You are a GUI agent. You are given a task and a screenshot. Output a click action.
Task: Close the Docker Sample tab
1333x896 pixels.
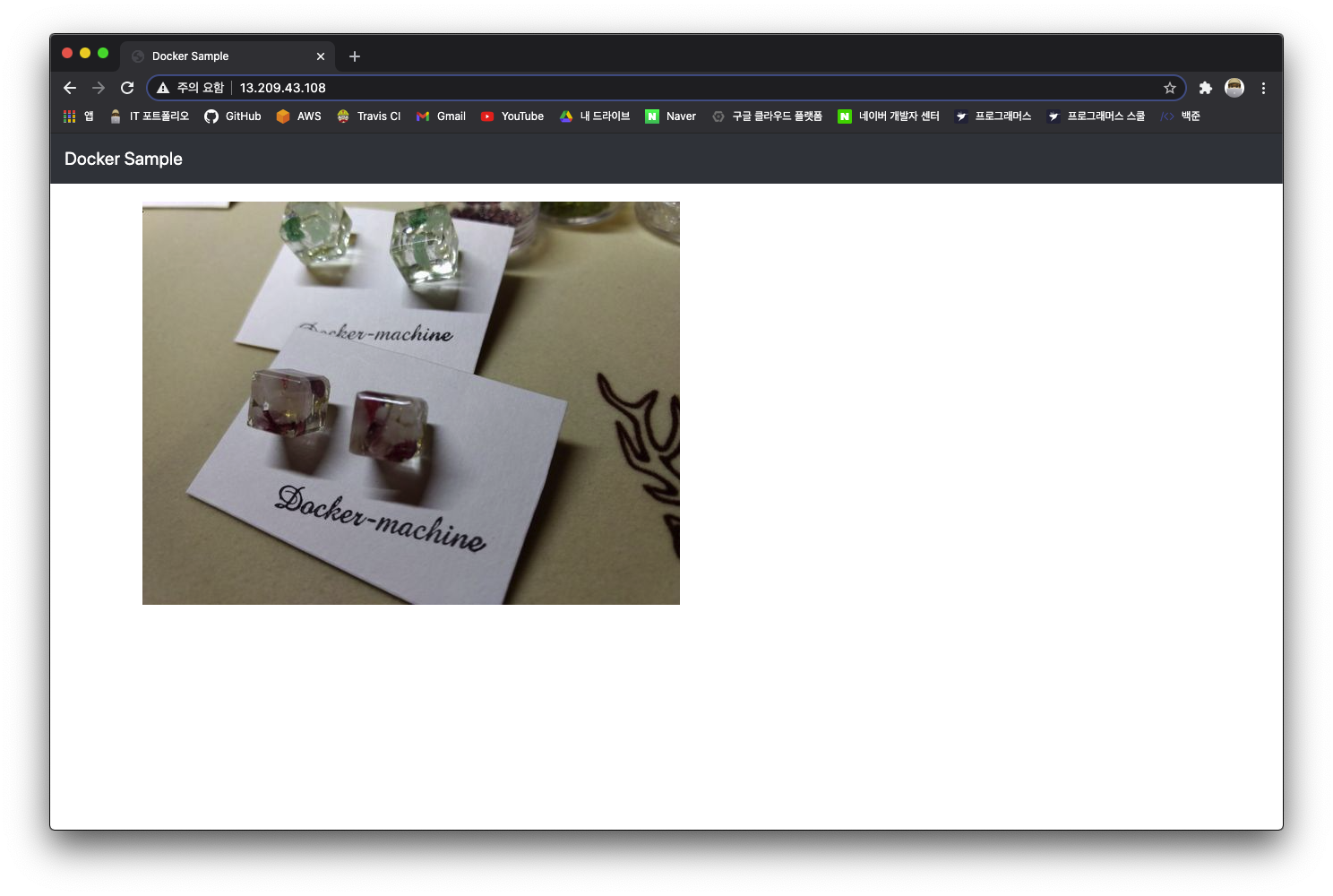click(321, 56)
